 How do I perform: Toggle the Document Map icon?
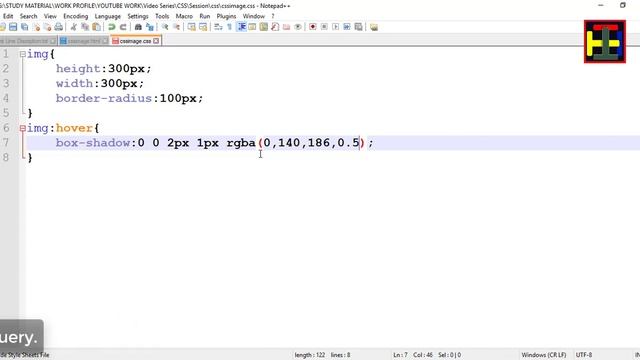pyautogui.click(x=264, y=27)
